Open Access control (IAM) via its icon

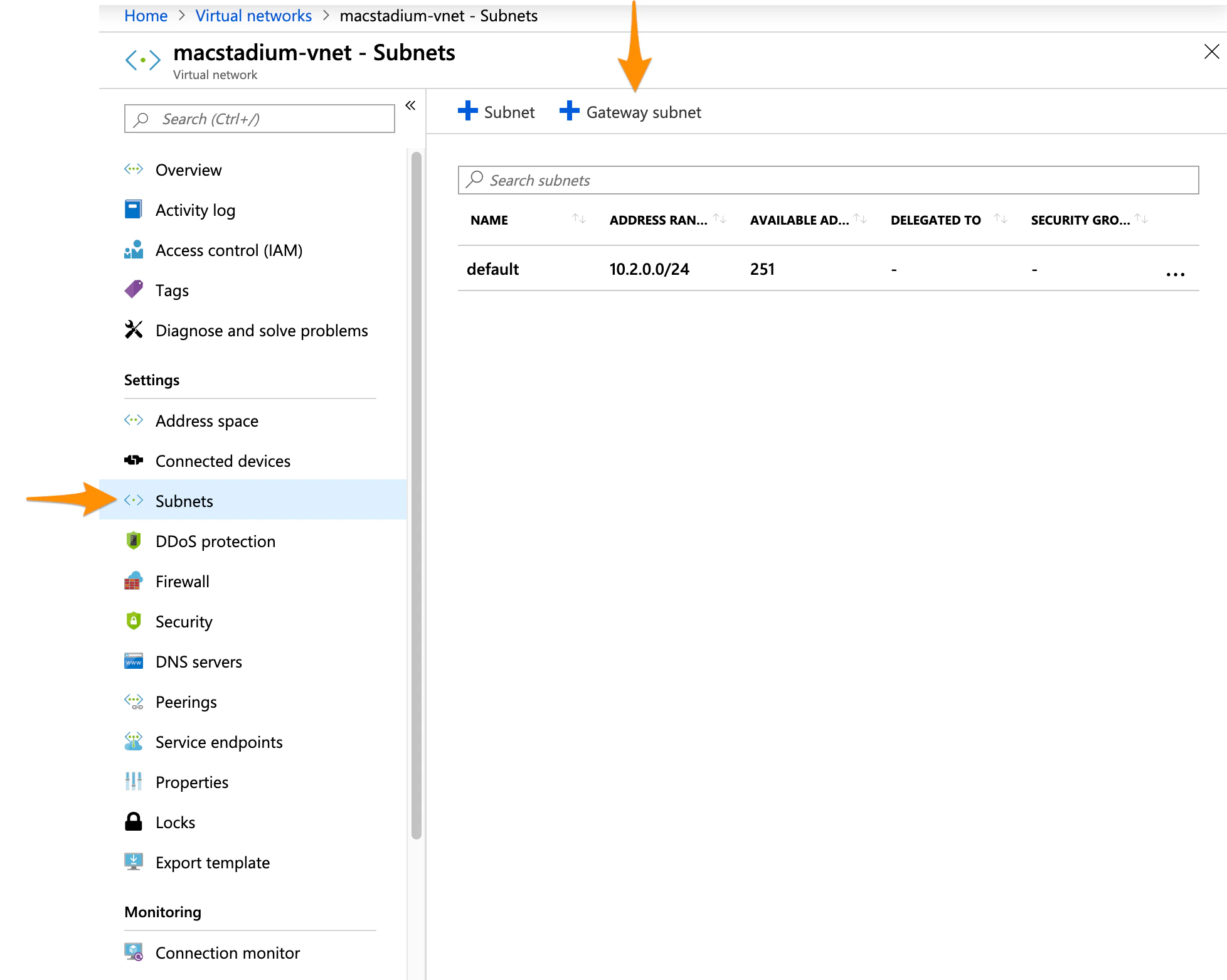(134, 250)
